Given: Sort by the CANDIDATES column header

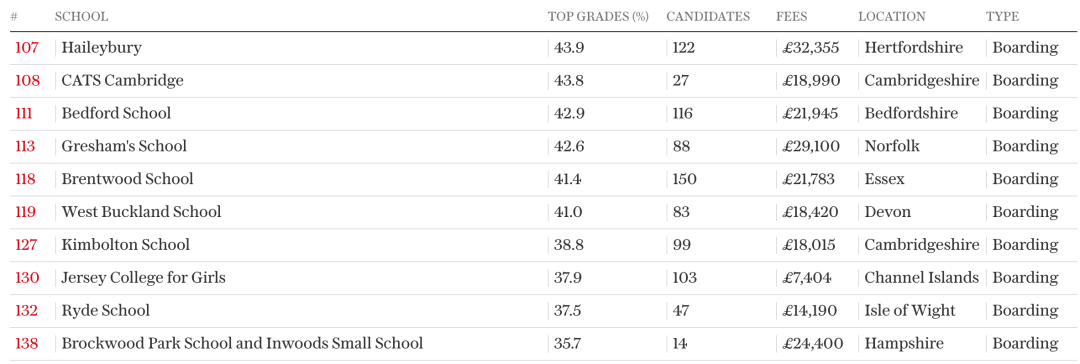Looking at the screenshot, I should (x=707, y=17).
